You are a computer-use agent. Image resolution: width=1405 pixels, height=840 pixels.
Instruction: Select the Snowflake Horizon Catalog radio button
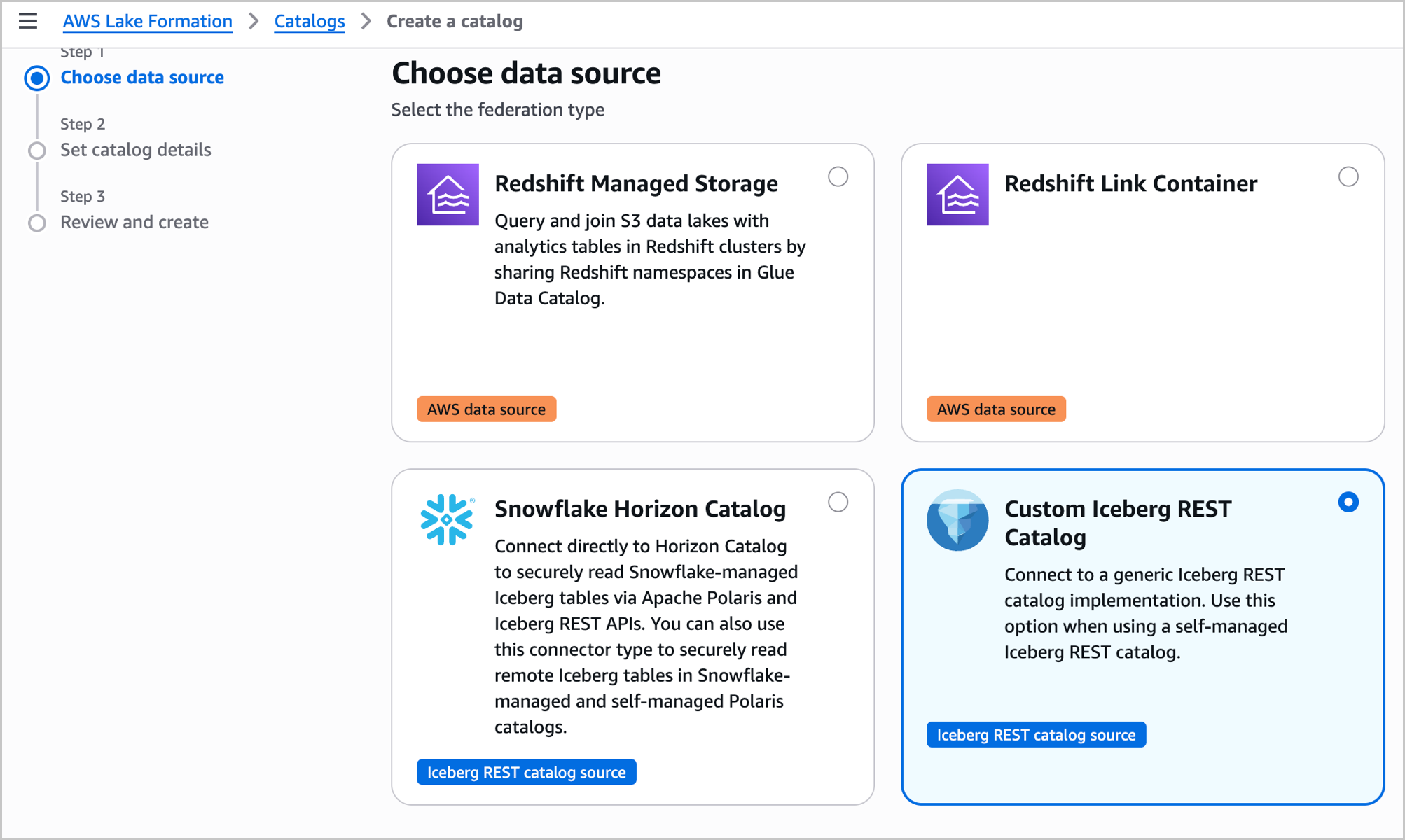click(x=838, y=502)
